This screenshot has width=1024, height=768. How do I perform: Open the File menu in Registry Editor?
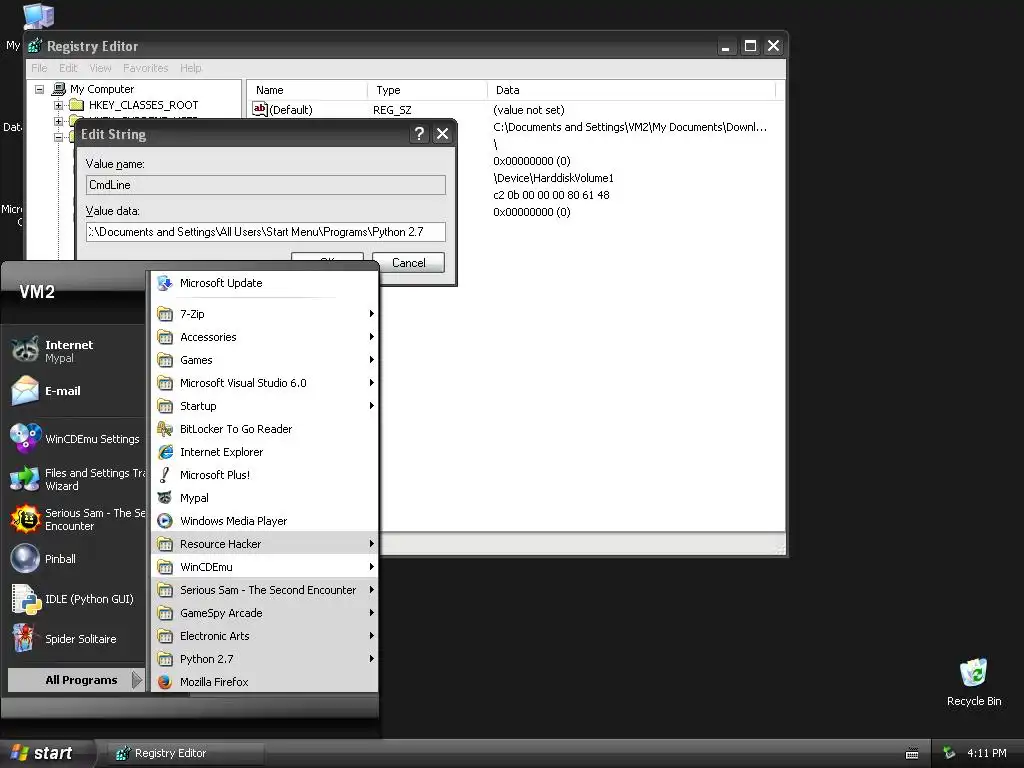click(39, 68)
